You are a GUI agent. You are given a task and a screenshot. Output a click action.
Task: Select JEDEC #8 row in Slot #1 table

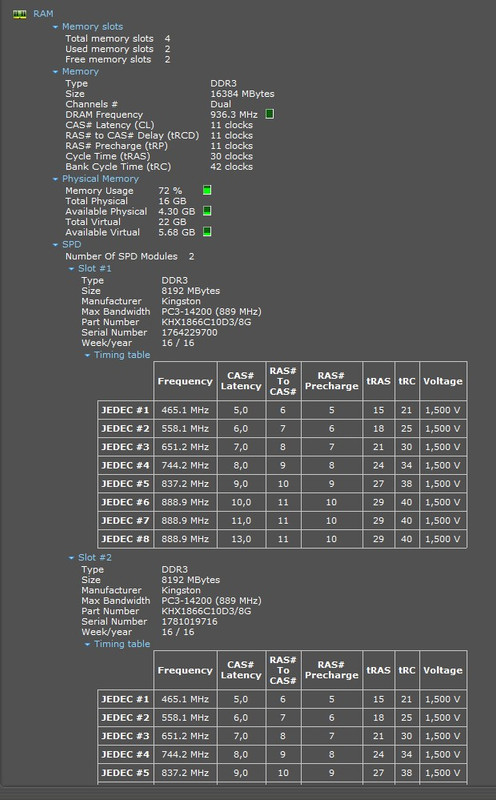pyautogui.click(x=282, y=539)
